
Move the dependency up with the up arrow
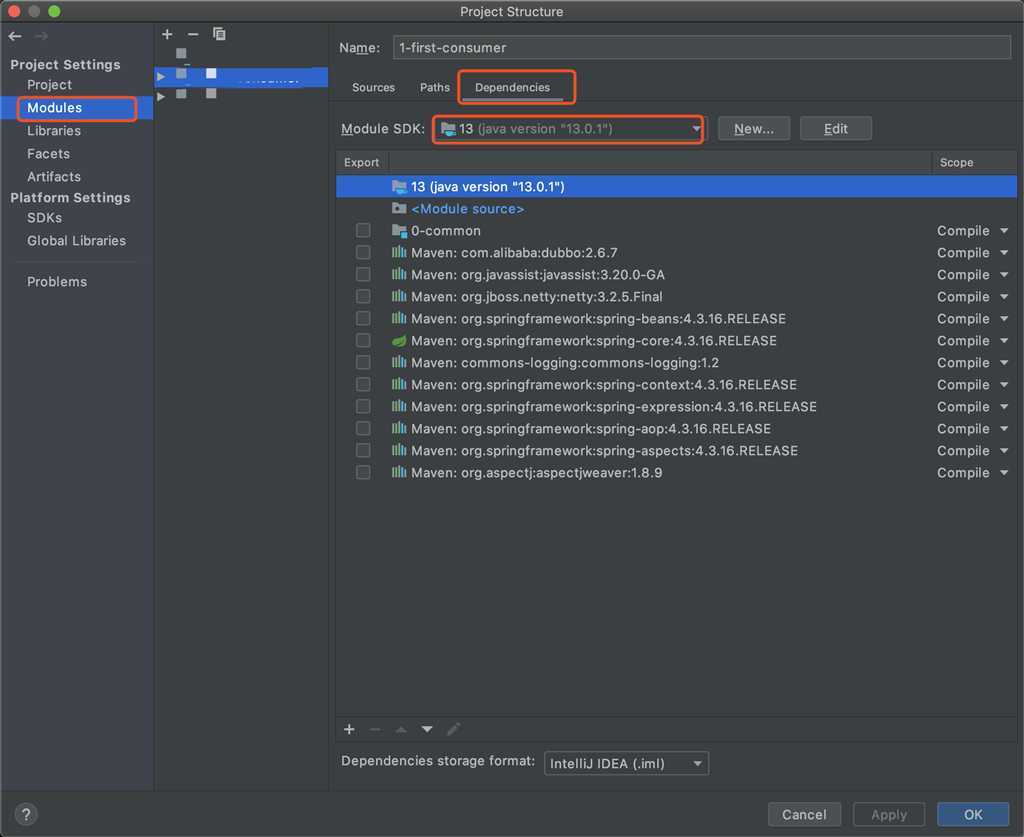401,729
